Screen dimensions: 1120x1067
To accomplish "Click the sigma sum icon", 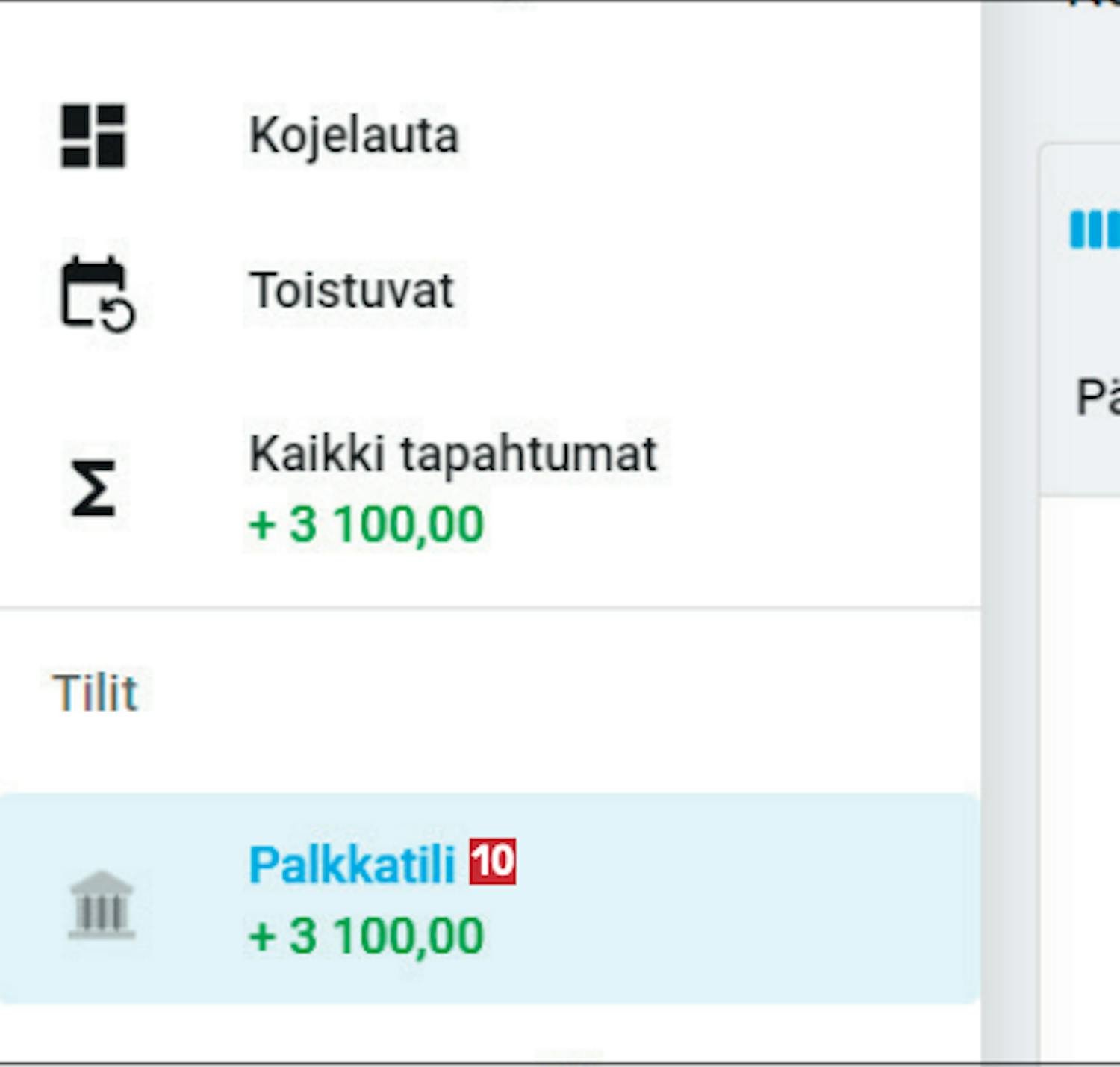I will pyautogui.click(x=93, y=488).
